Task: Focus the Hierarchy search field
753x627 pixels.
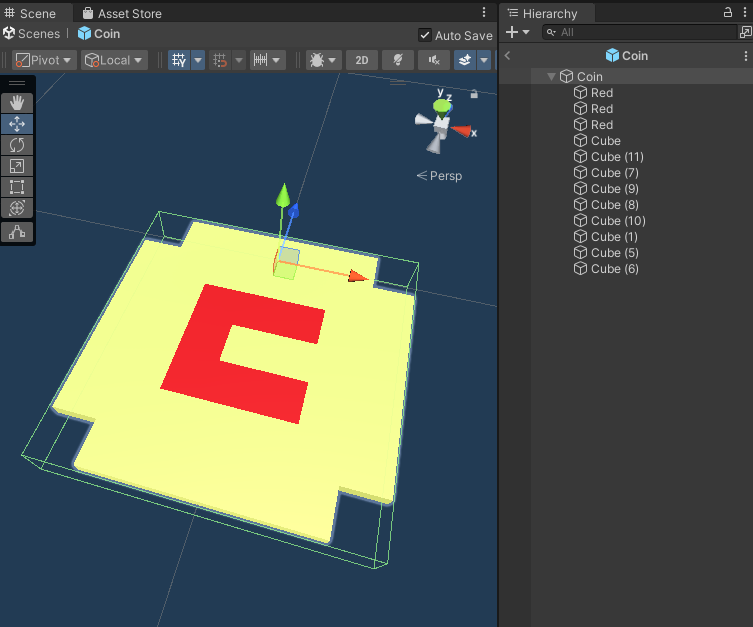Action: pyautogui.click(x=640, y=32)
